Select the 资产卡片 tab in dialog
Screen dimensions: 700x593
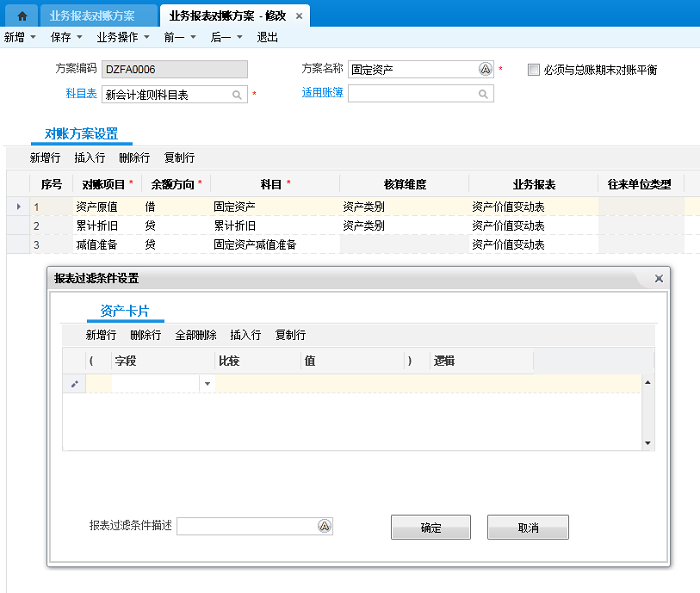point(124,311)
